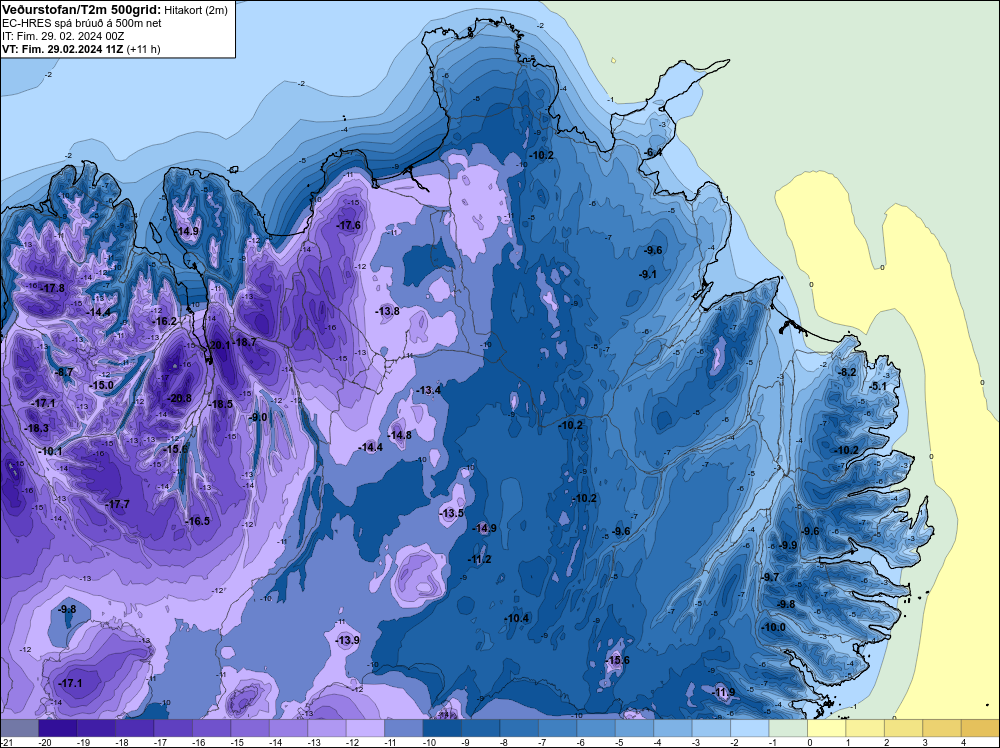The height and width of the screenshot is (748, 1000).
Task: Click the -13.4 temperature label
Action: pos(429,390)
